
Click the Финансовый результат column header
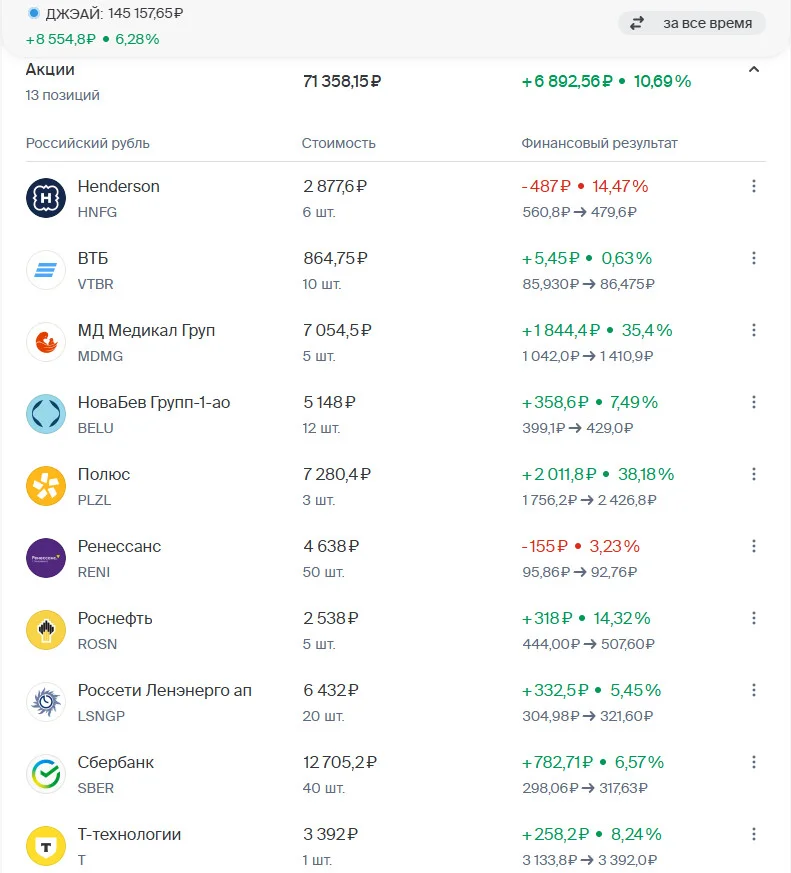tap(600, 143)
